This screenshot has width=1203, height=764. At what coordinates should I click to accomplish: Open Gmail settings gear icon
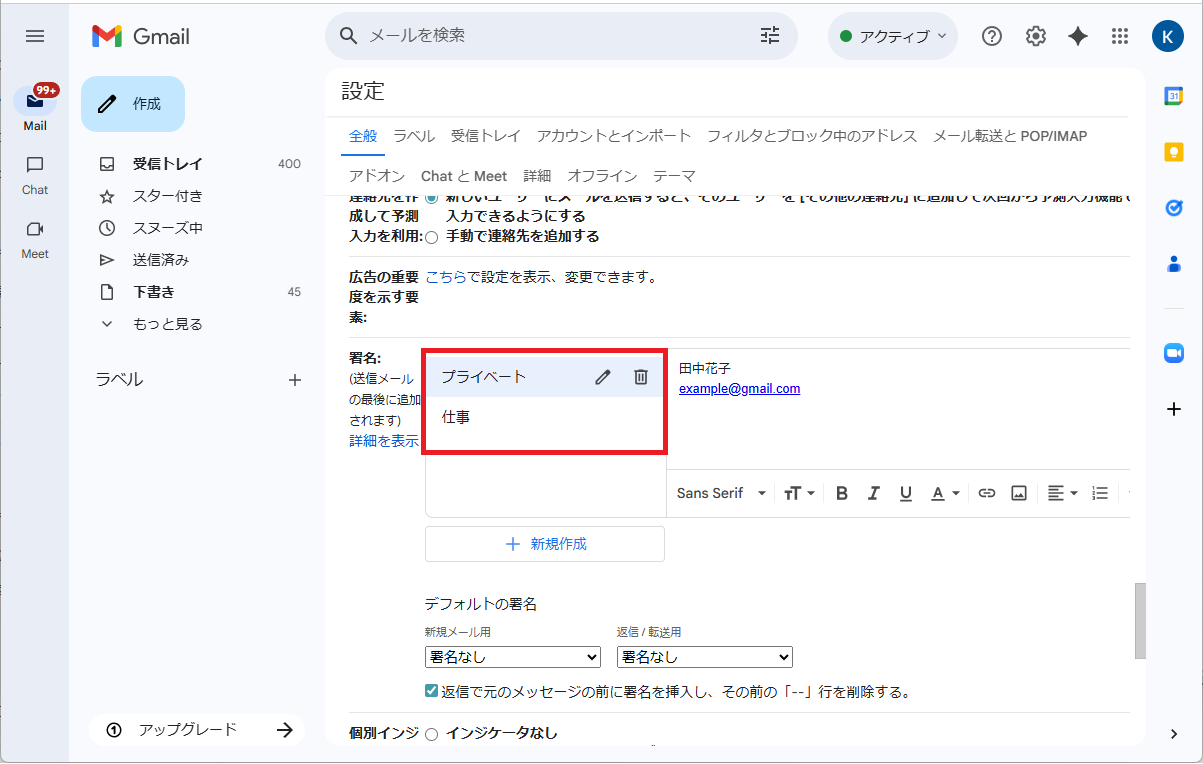(x=1035, y=36)
